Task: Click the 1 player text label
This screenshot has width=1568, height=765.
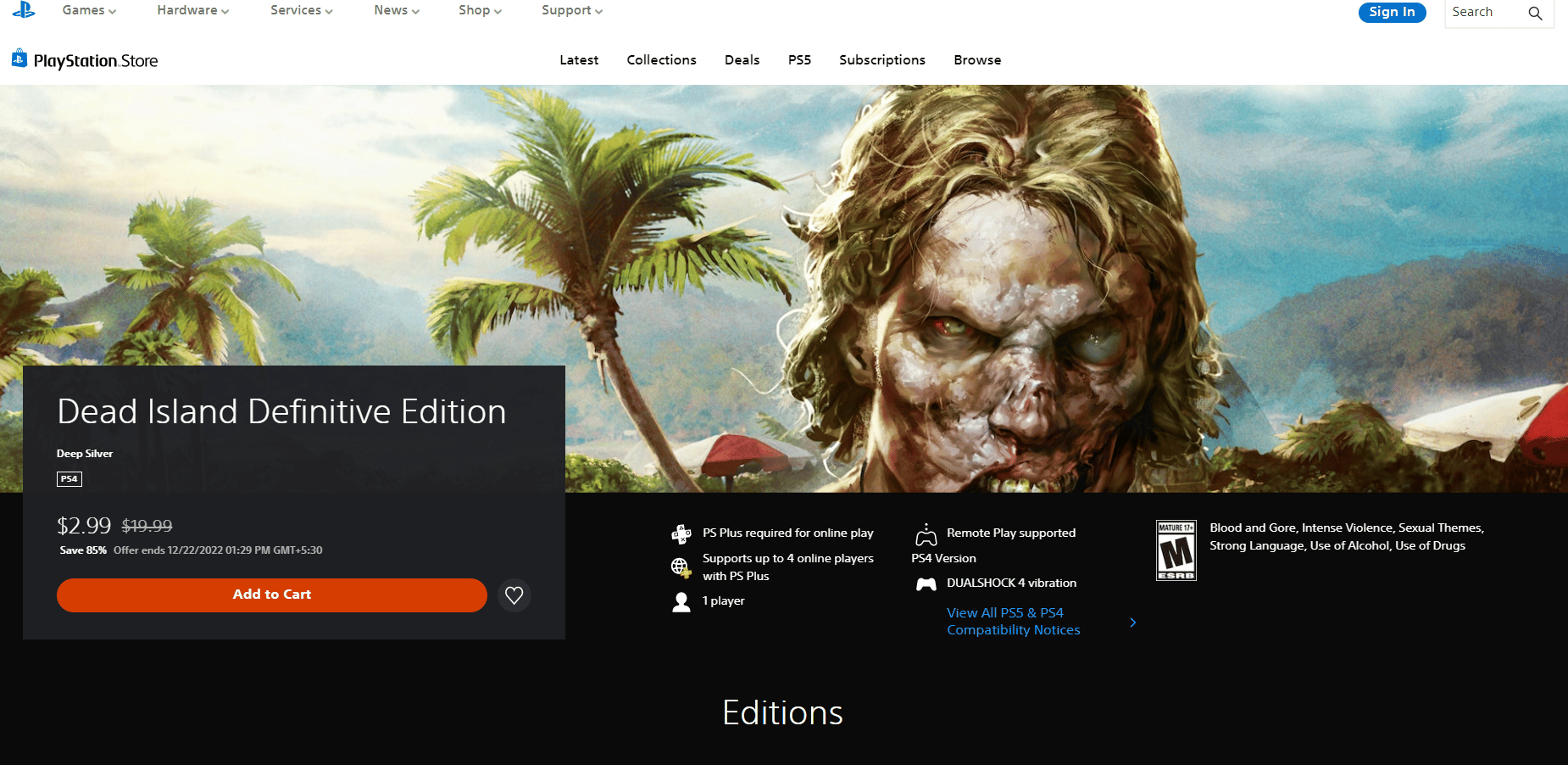Action: [x=723, y=601]
